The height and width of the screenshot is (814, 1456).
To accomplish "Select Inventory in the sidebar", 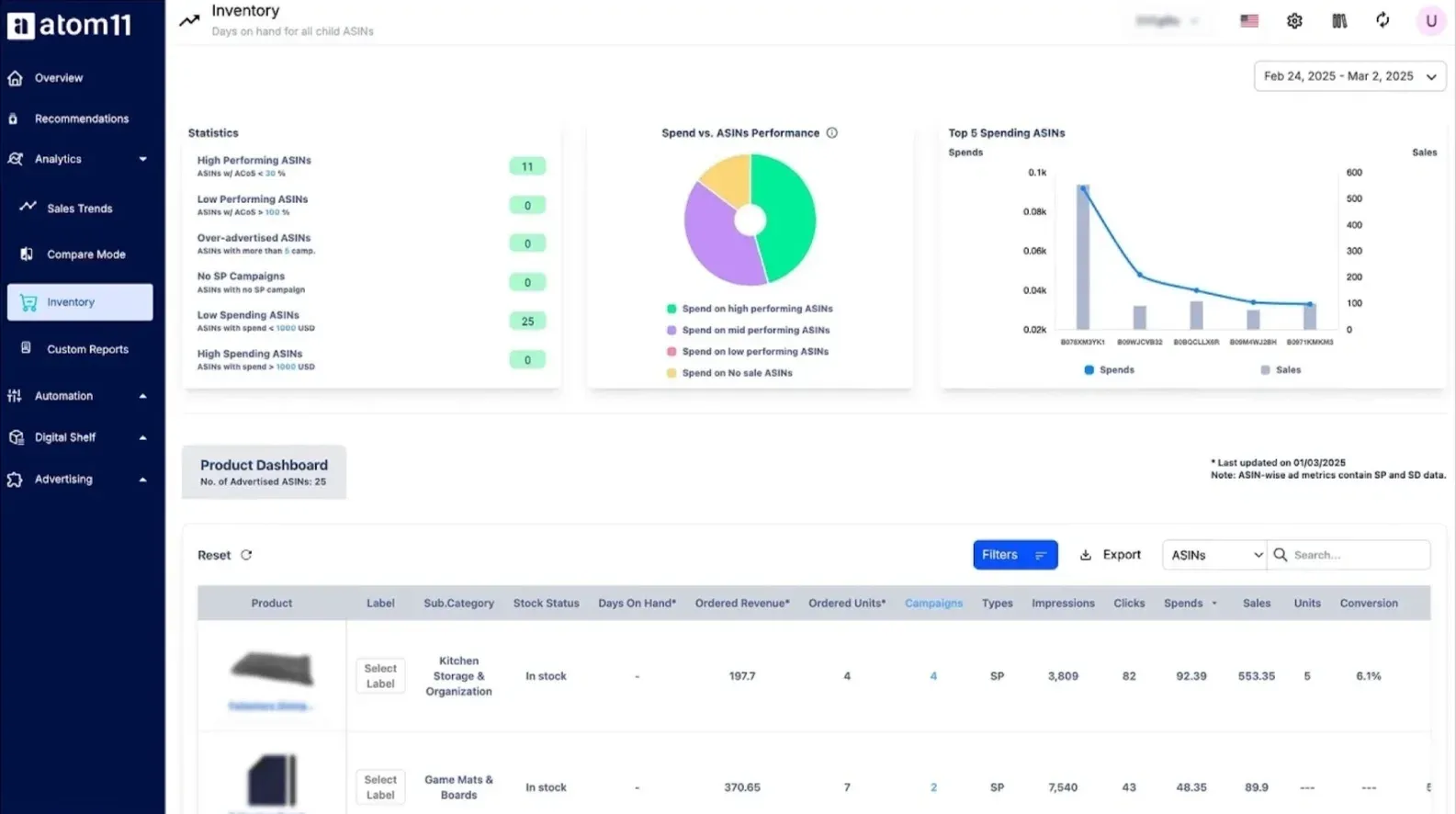I will (80, 302).
